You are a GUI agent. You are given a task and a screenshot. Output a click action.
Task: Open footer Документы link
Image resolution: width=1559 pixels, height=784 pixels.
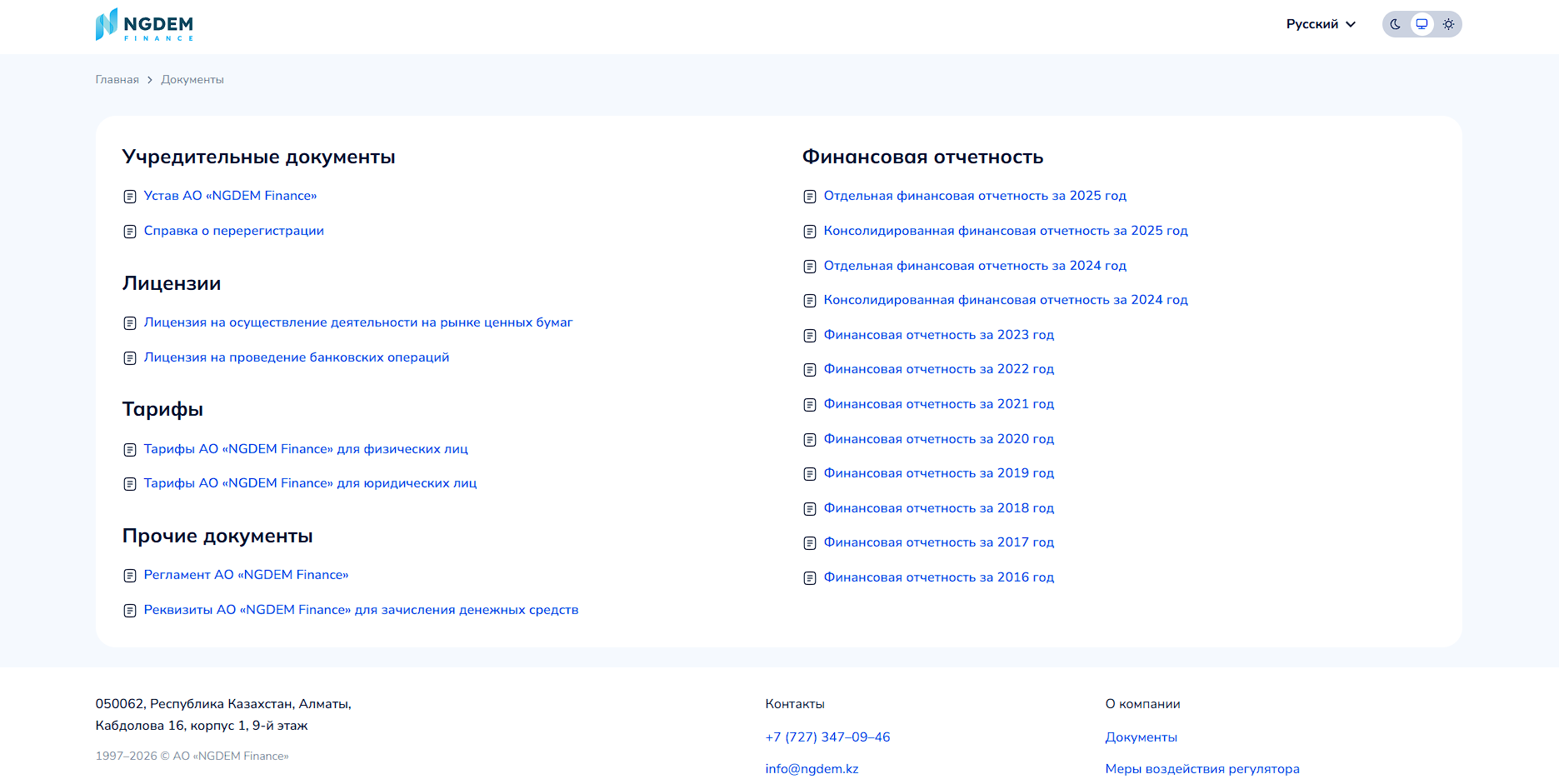(x=1141, y=737)
